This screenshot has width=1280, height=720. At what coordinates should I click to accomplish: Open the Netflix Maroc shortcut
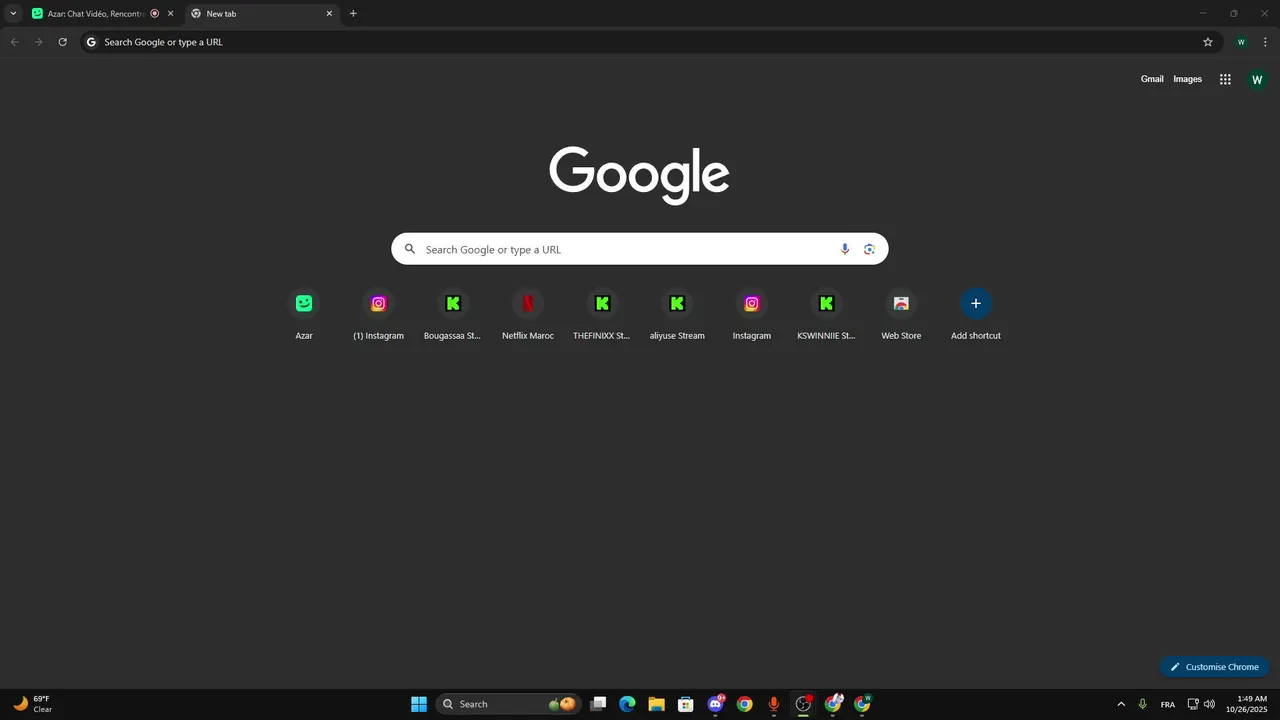click(528, 315)
